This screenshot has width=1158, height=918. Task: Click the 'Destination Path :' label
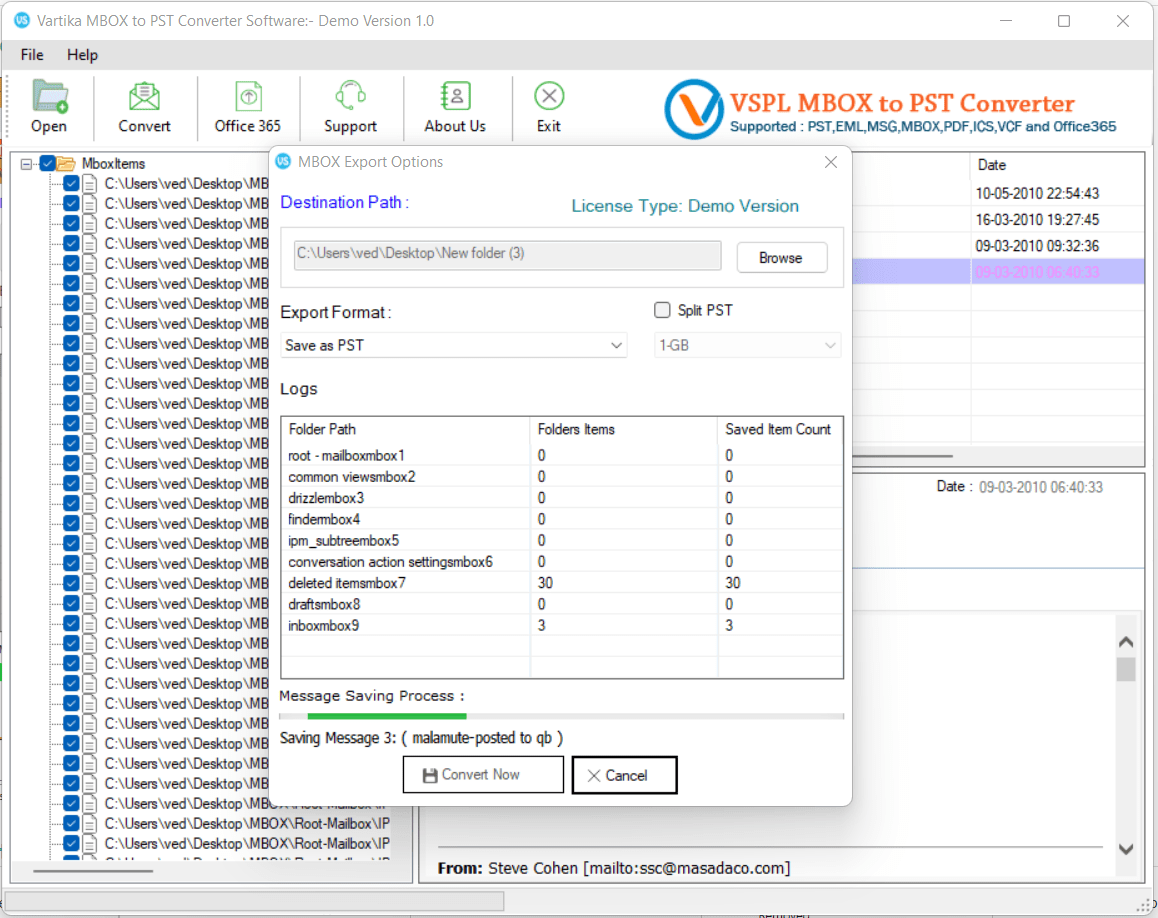344,202
